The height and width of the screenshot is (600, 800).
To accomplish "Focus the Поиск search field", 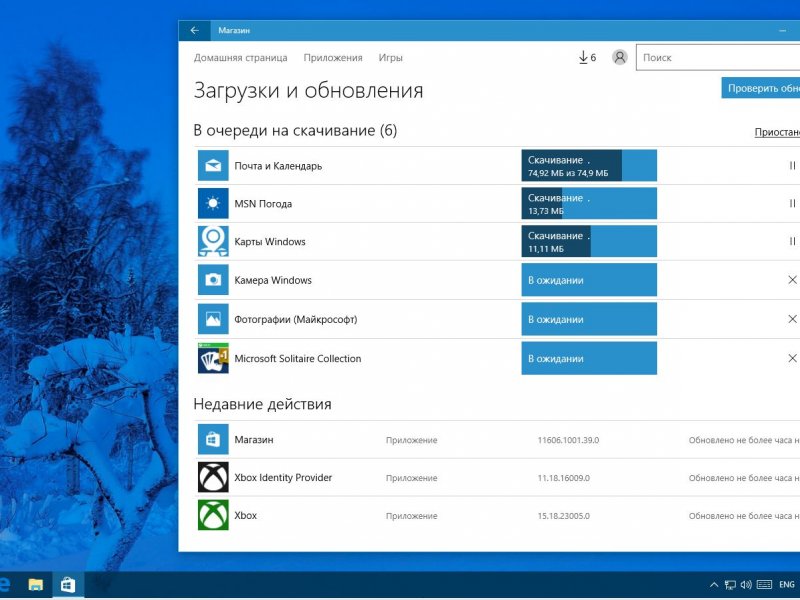I will tap(718, 57).
